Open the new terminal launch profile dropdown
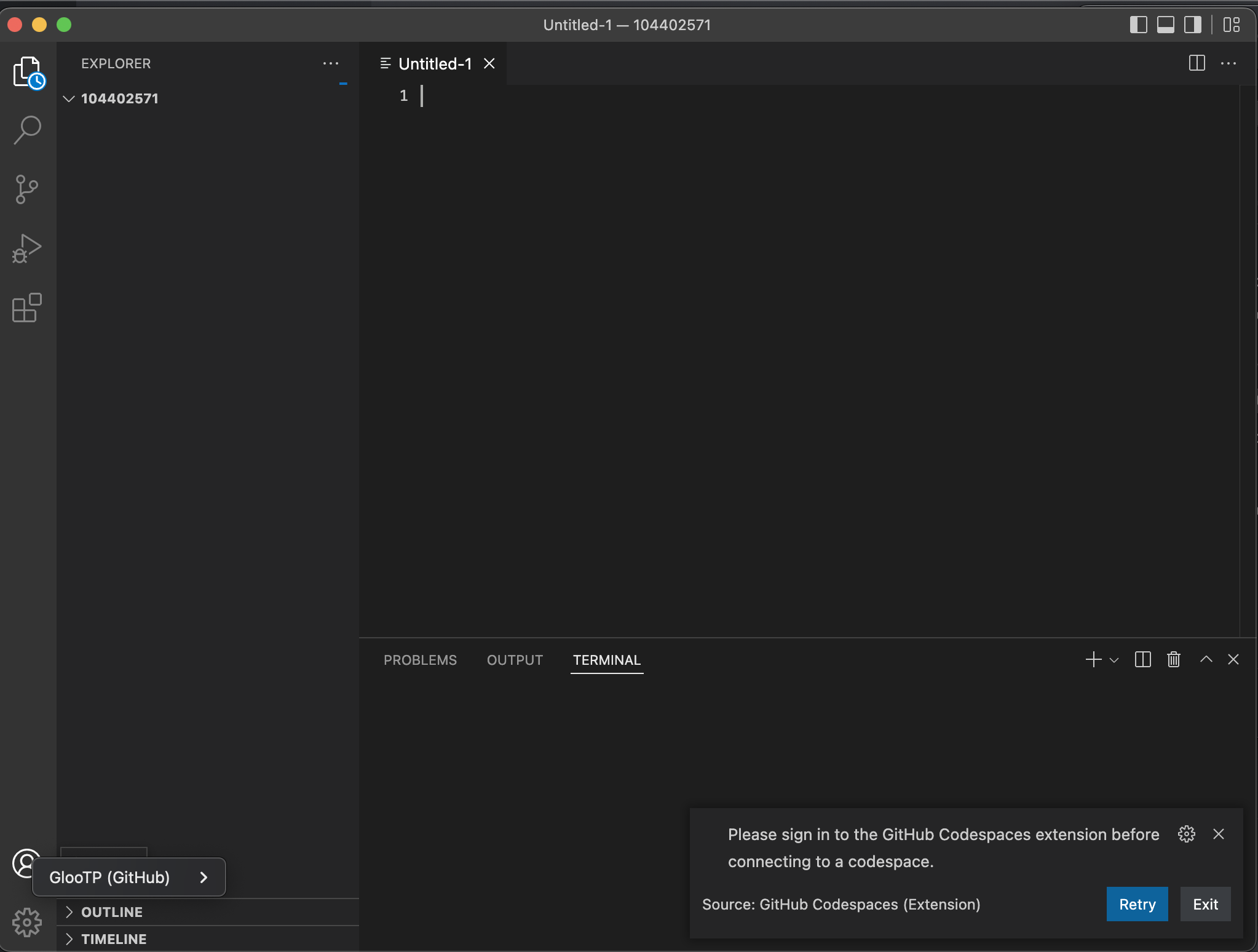1258x952 pixels. coord(1114,660)
